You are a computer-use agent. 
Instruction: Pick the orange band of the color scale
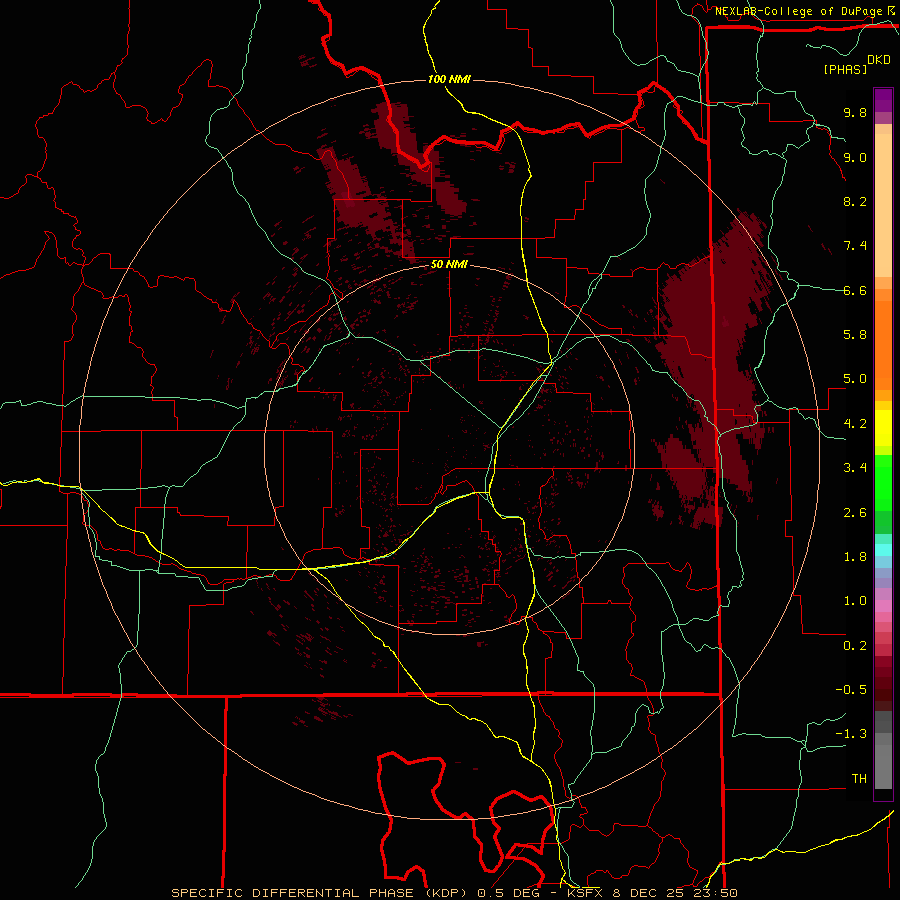point(883,345)
